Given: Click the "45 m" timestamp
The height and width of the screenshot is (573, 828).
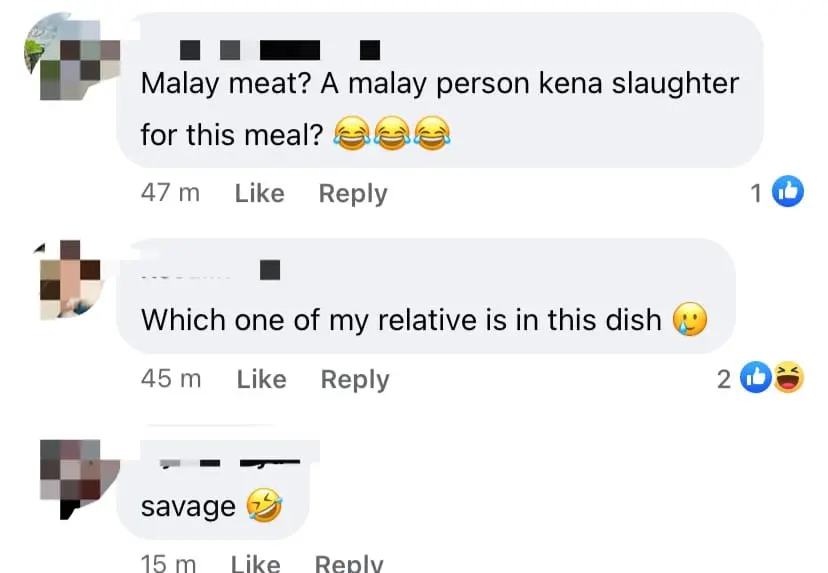Looking at the screenshot, I should [171, 379].
